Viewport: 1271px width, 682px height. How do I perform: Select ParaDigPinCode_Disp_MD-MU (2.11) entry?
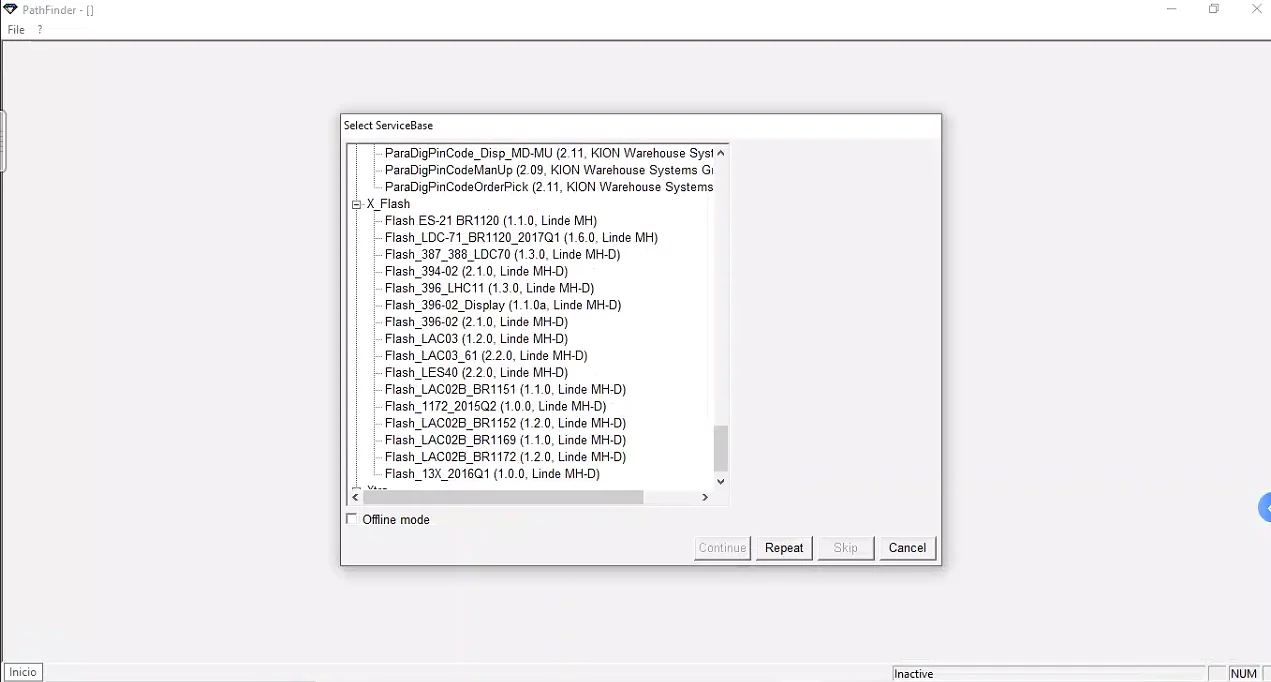[x=549, y=153]
